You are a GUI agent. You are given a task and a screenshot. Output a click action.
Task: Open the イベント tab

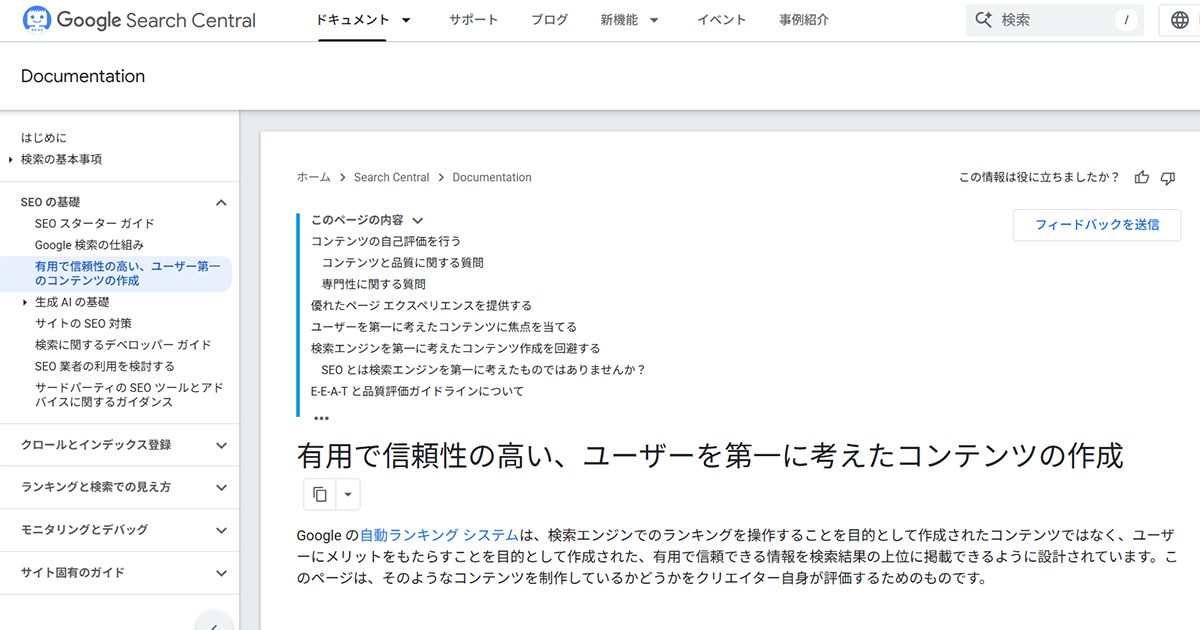click(x=721, y=20)
